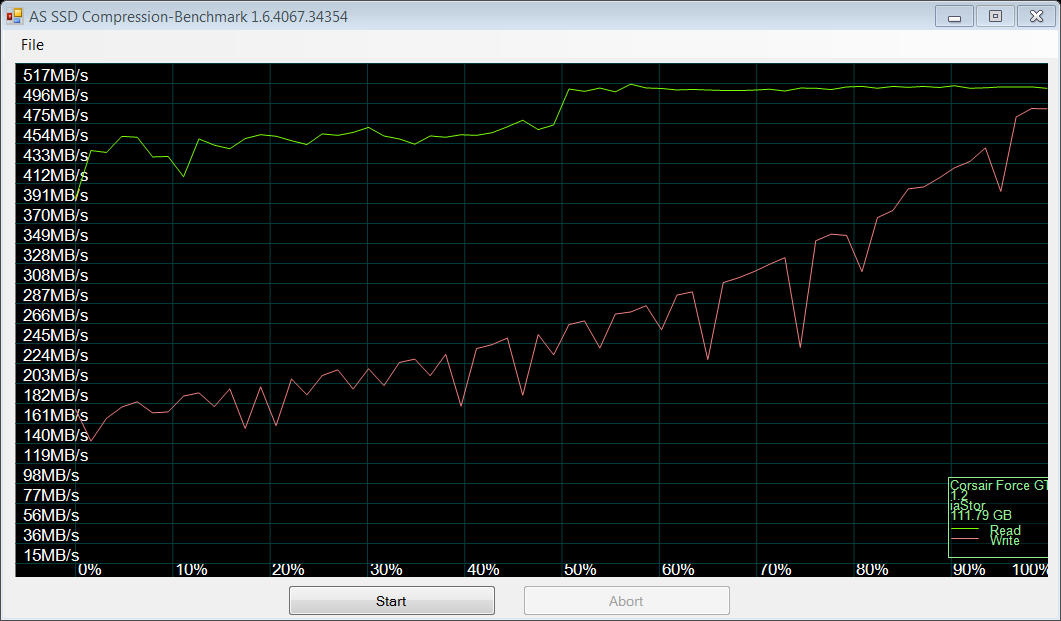Click the 349MB/s axis label
This screenshot has height=621, width=1061.
click(55, 235)
